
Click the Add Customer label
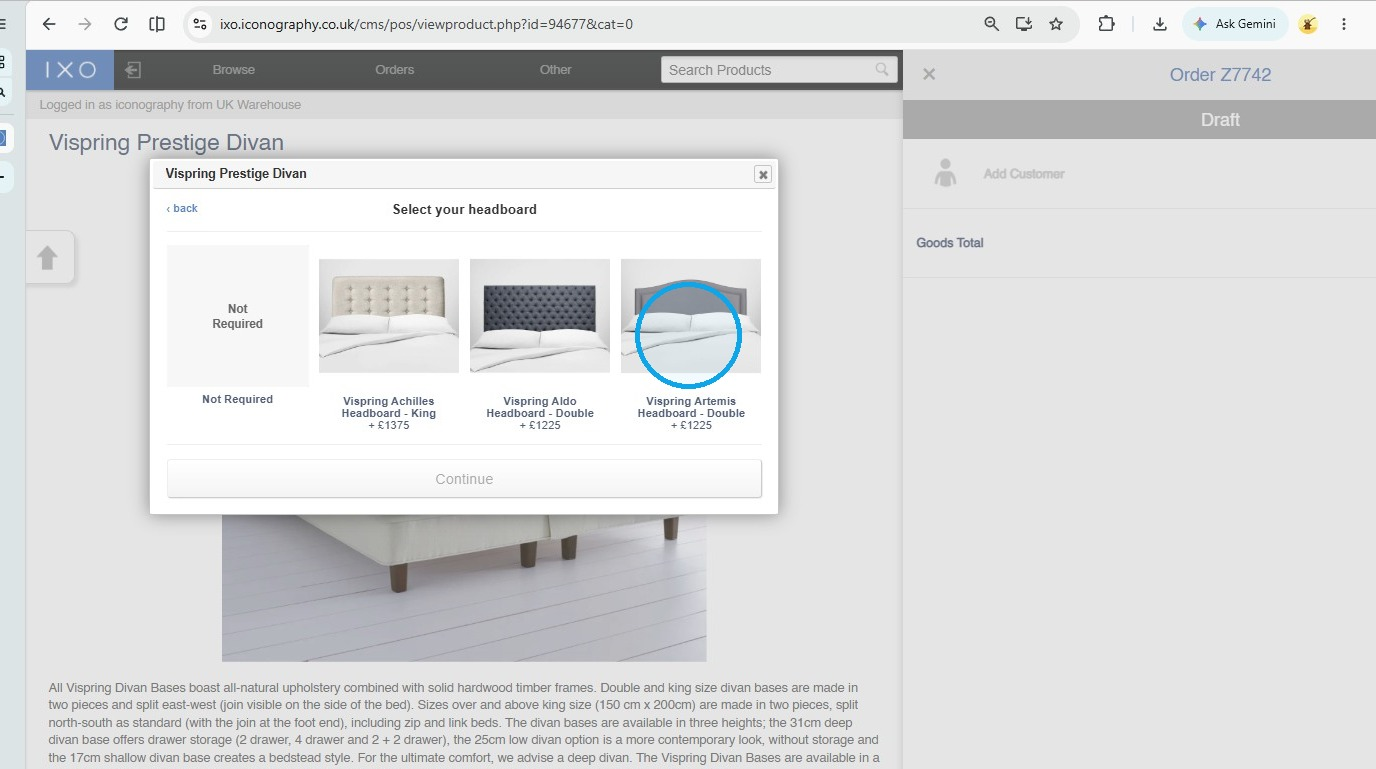point(1024,174)
